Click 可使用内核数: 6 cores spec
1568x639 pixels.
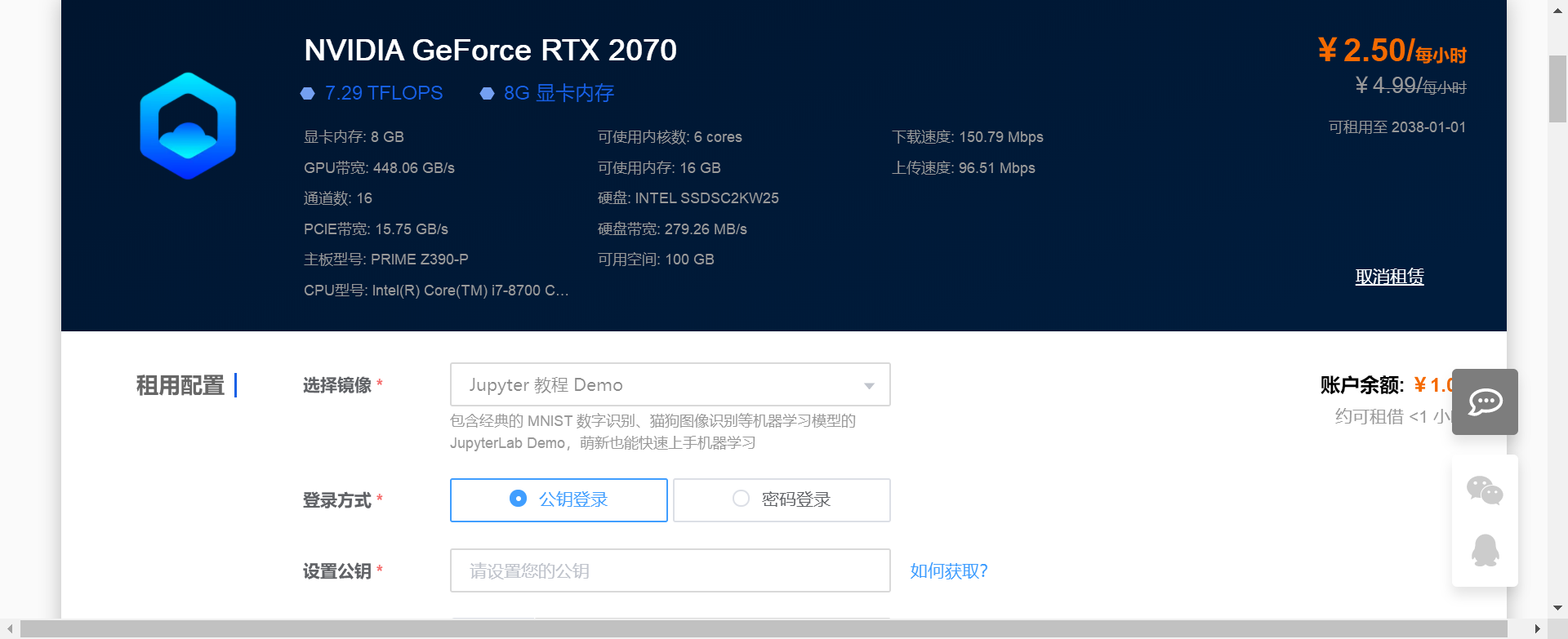click(670, 137)
